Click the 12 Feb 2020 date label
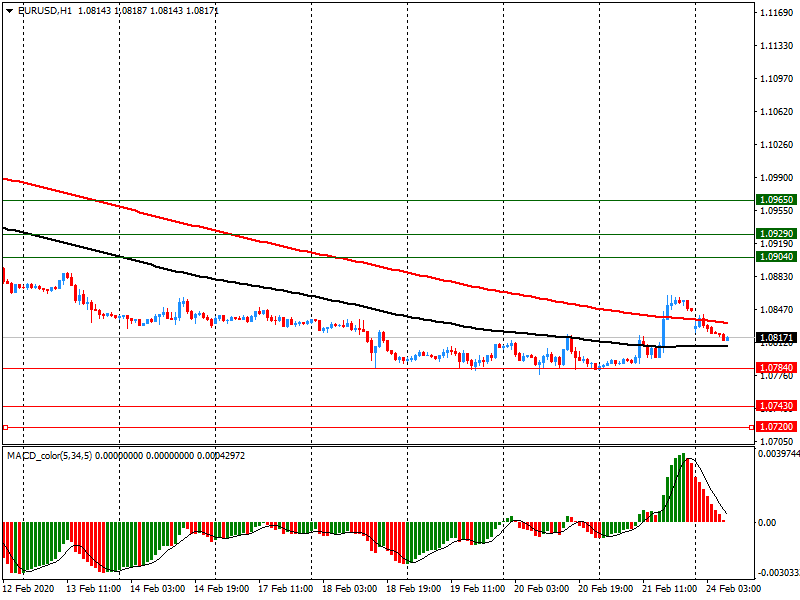Image resolution: width=800 pixels, height=600 pixels. pyautogui.click(x=28, y=588)
